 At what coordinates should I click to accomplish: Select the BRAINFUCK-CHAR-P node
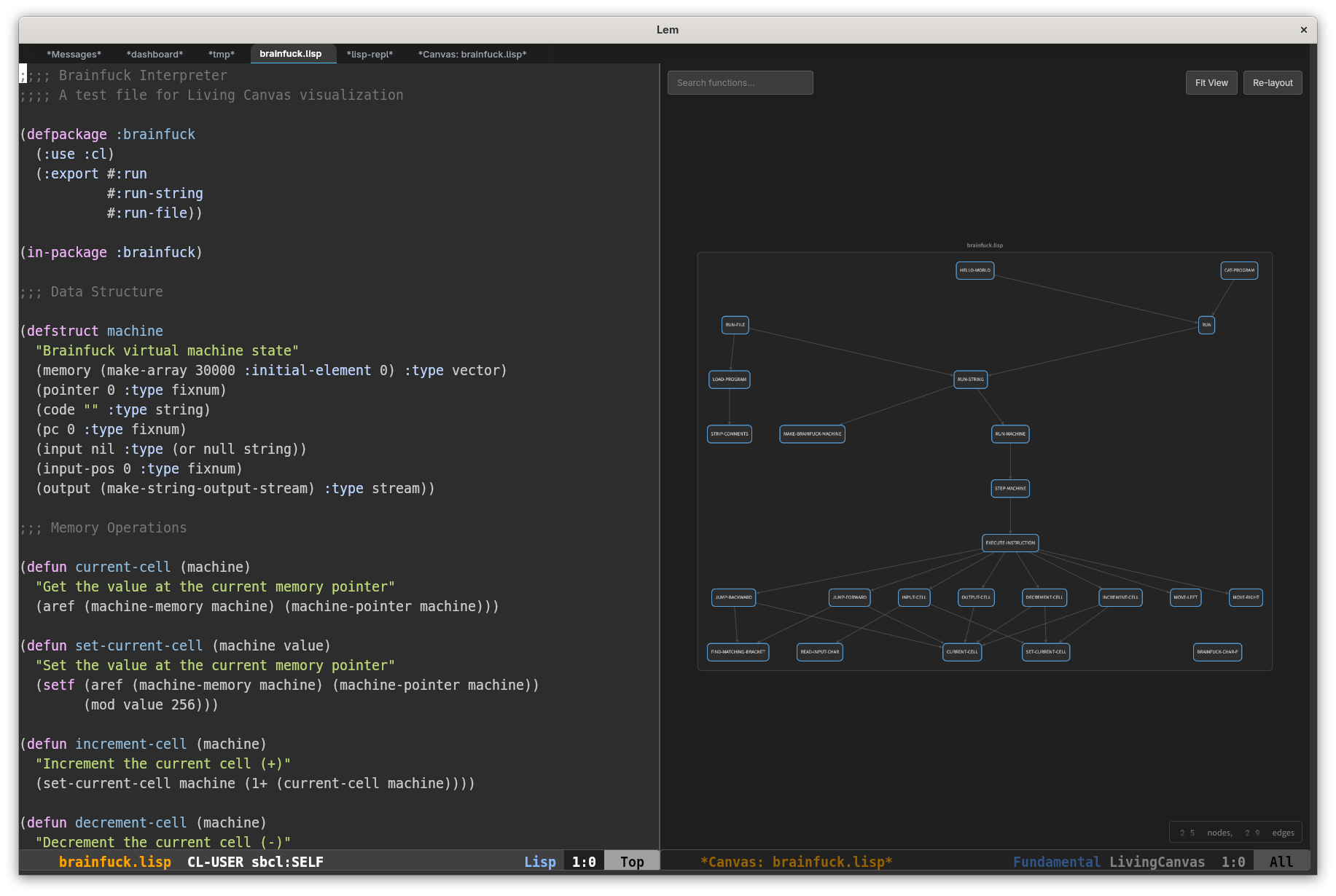click(x=1217, y=652)
